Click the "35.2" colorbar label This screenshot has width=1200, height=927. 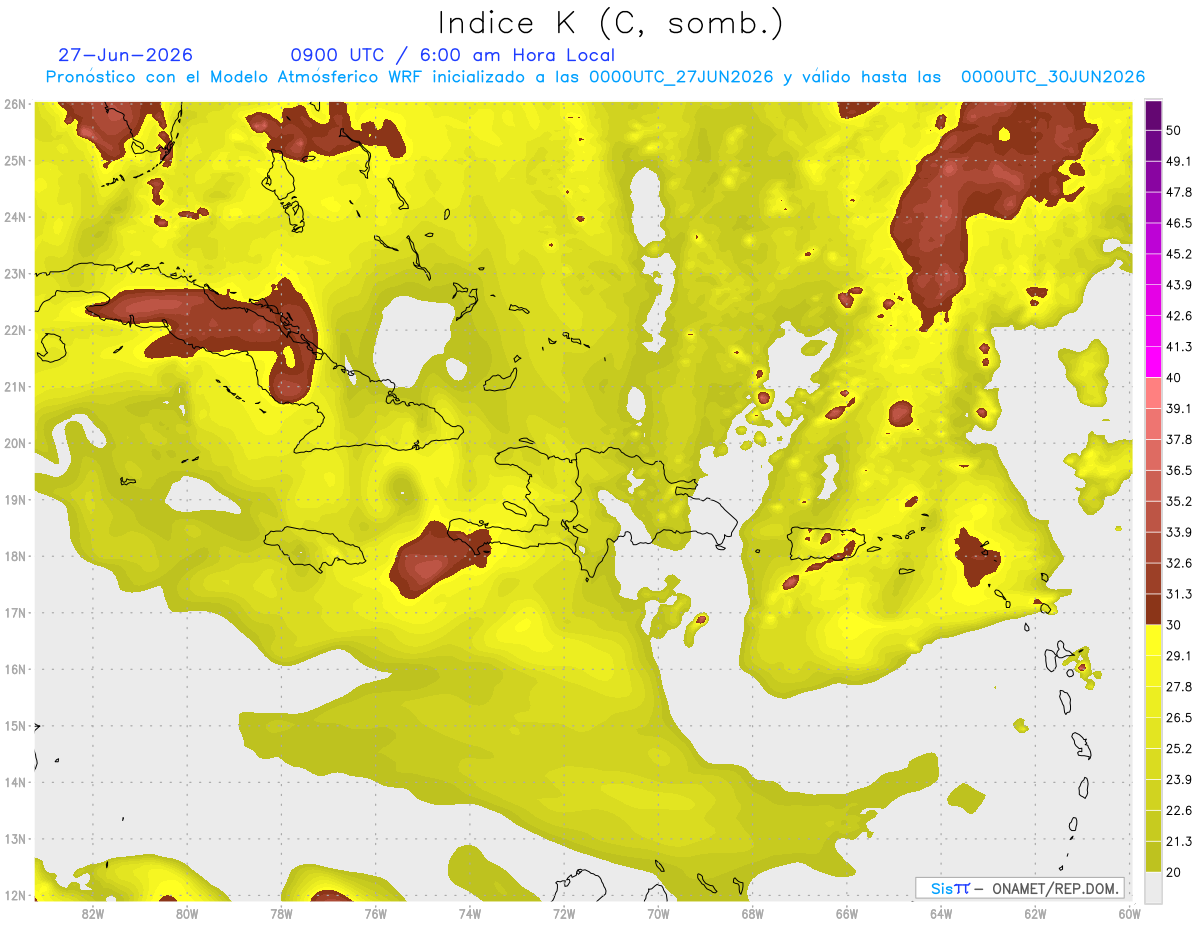(1179, 501)
